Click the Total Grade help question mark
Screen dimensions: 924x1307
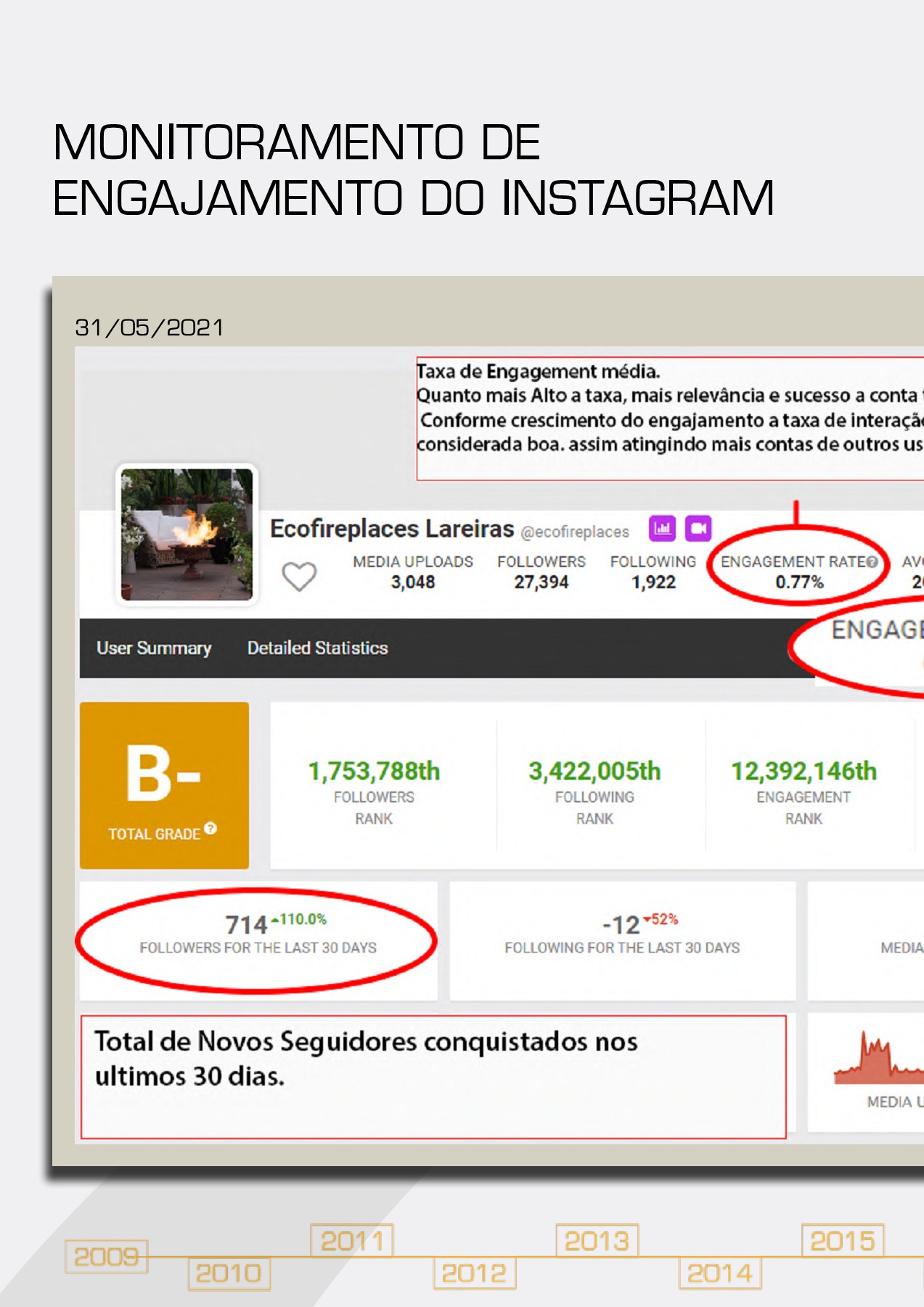(x=210, y=828)
